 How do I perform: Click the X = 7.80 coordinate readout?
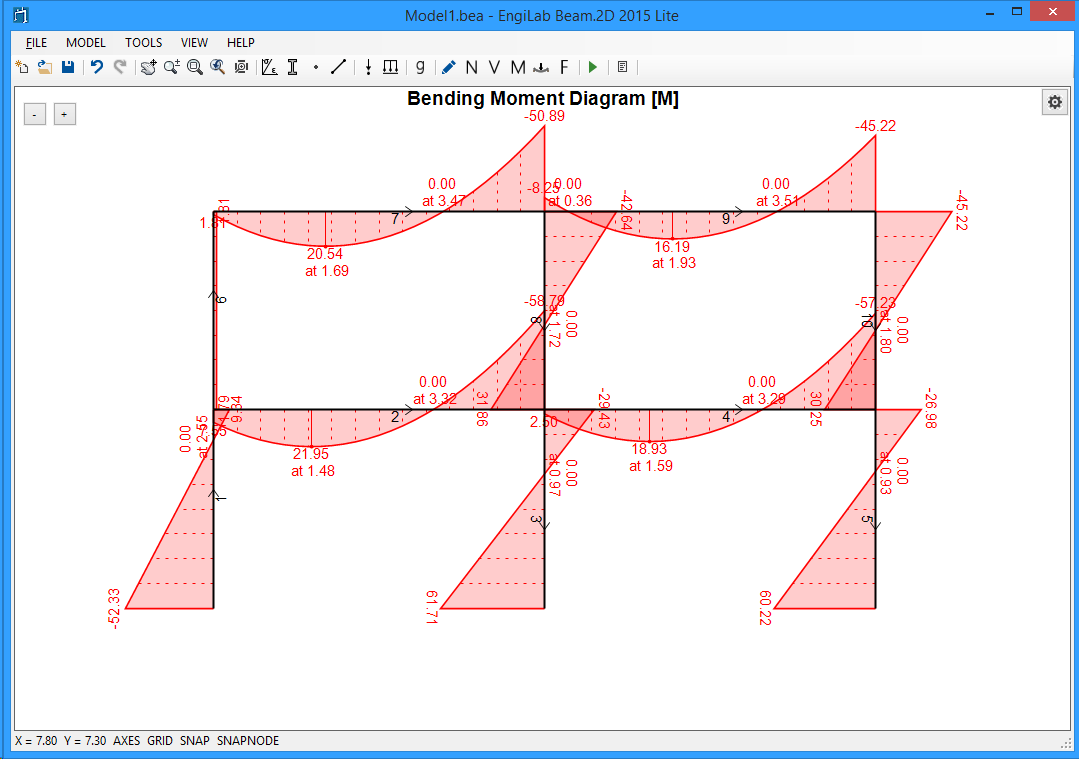pyautogui.click(x=36, y=740)
